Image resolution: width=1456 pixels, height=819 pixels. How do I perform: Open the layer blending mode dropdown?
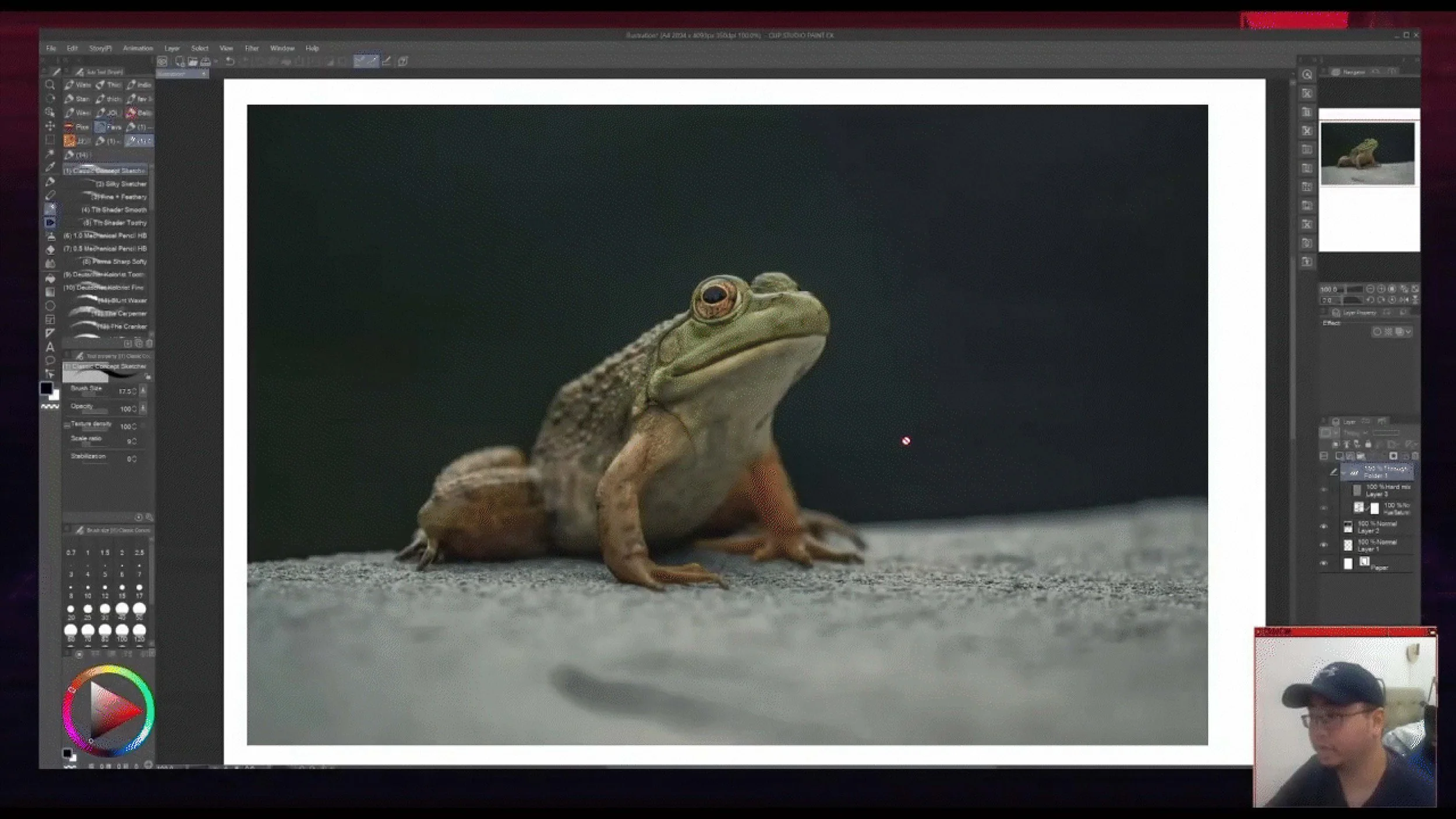(1355, 433)
